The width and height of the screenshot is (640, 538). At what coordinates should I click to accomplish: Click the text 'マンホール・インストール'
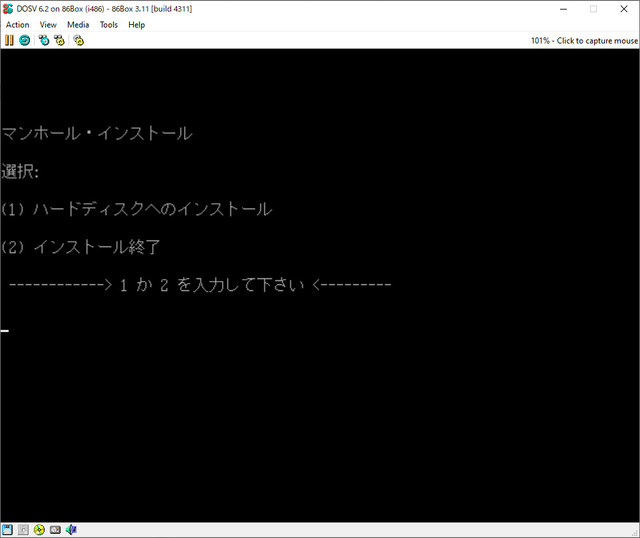coord(97,133)
